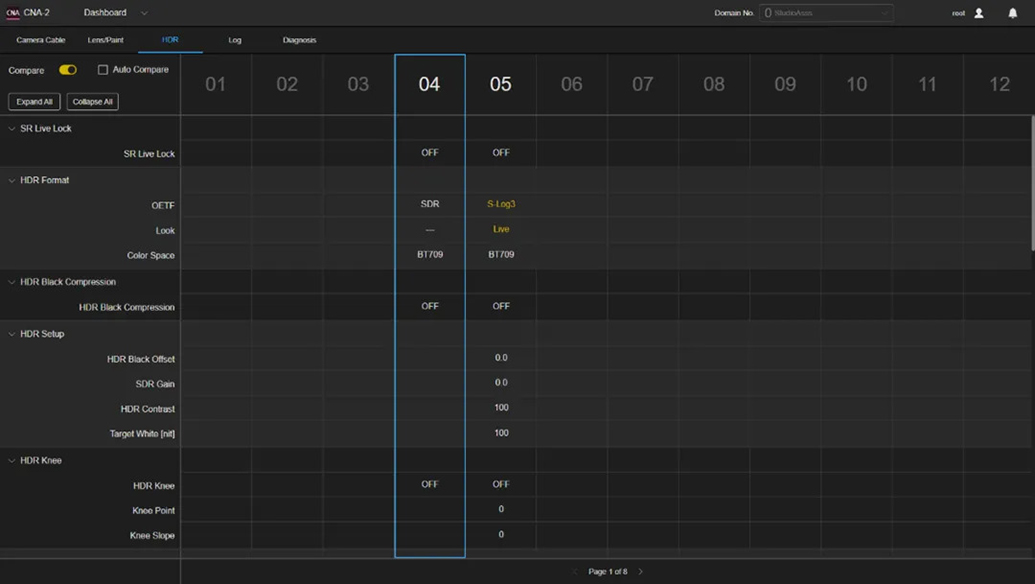This screenshot has width=1035, height=584.
Task: Click the CNA-2 device name
Action: [36, 13]
